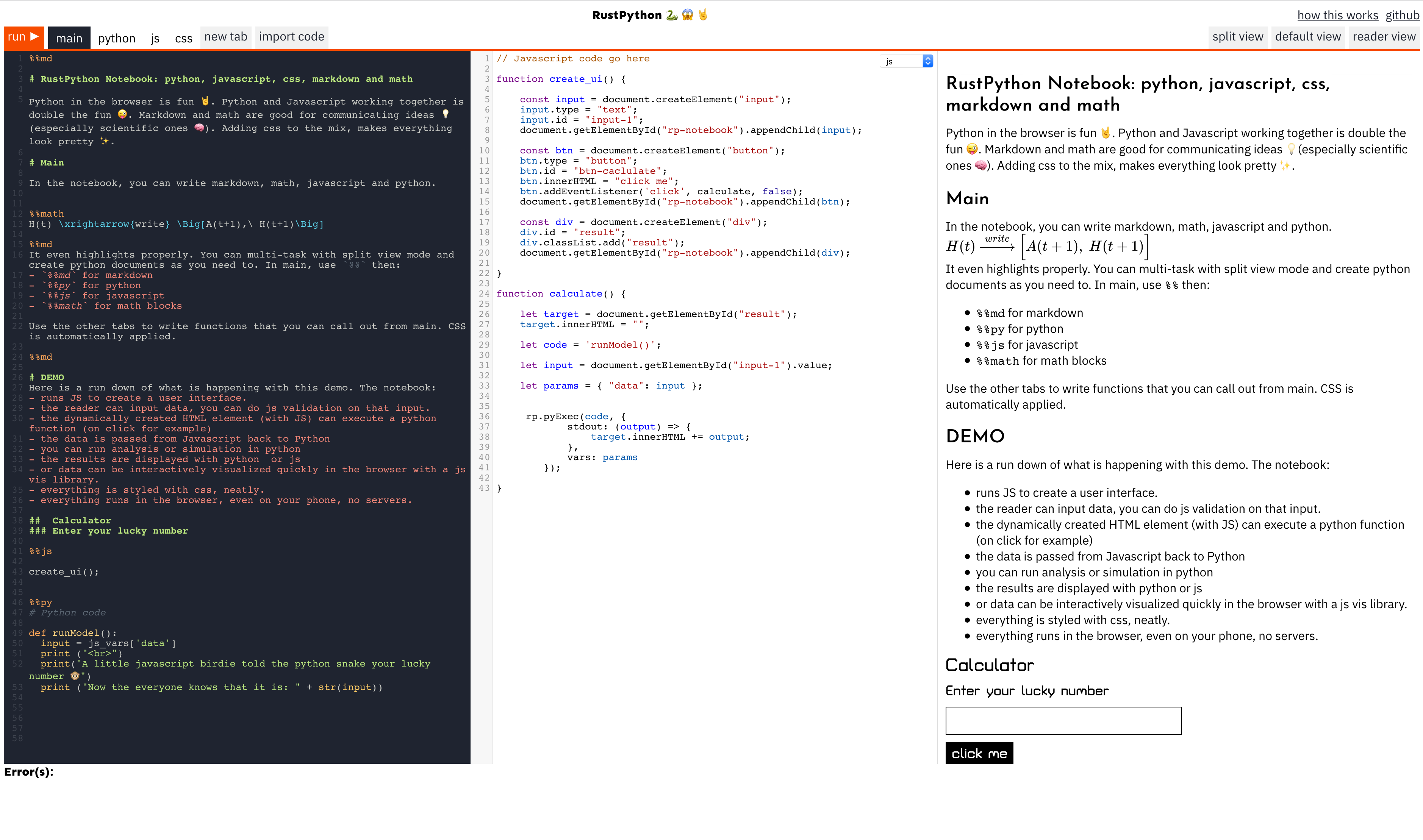The height and width of the screenshot is (840, 1423).
Task: Switch to the main tab
Action: point(69,38)
